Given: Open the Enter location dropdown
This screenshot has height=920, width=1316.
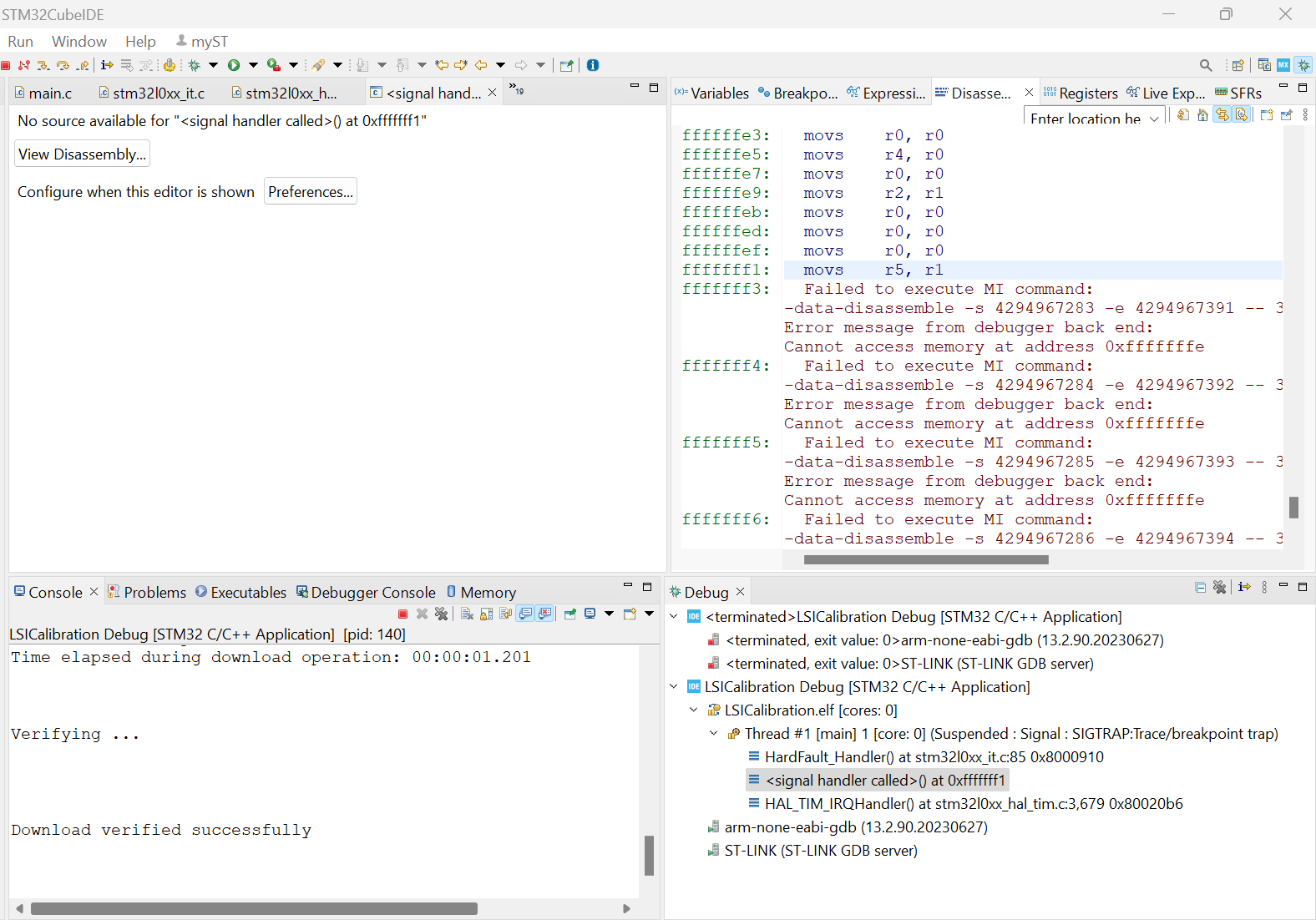Looking at the screenshot, I should [x=1154, y=119].
